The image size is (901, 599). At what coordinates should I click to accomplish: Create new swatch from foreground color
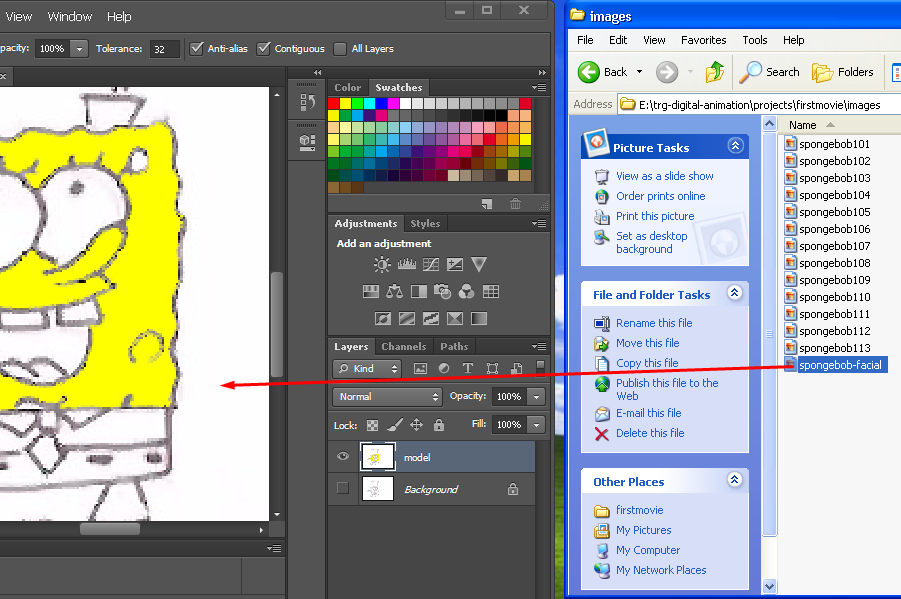coord(487,203)
